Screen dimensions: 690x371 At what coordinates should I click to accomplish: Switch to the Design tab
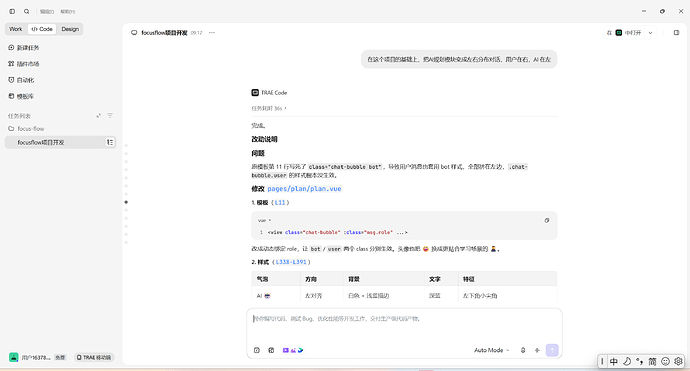[70, 29]
